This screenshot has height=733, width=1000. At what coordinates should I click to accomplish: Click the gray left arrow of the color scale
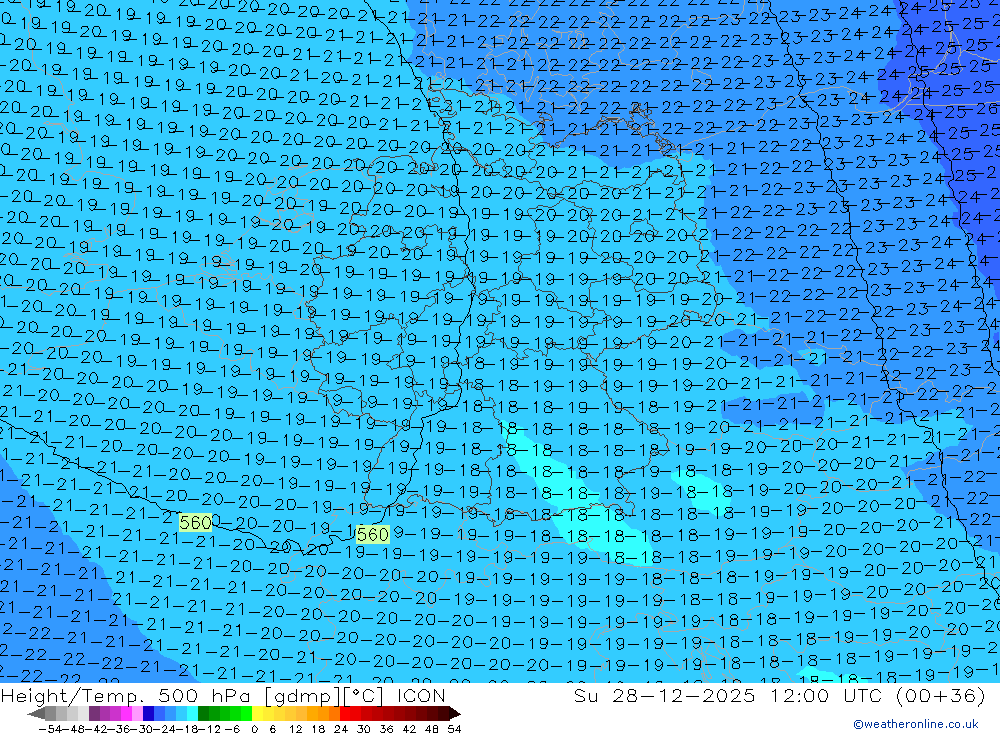point(36,714)
